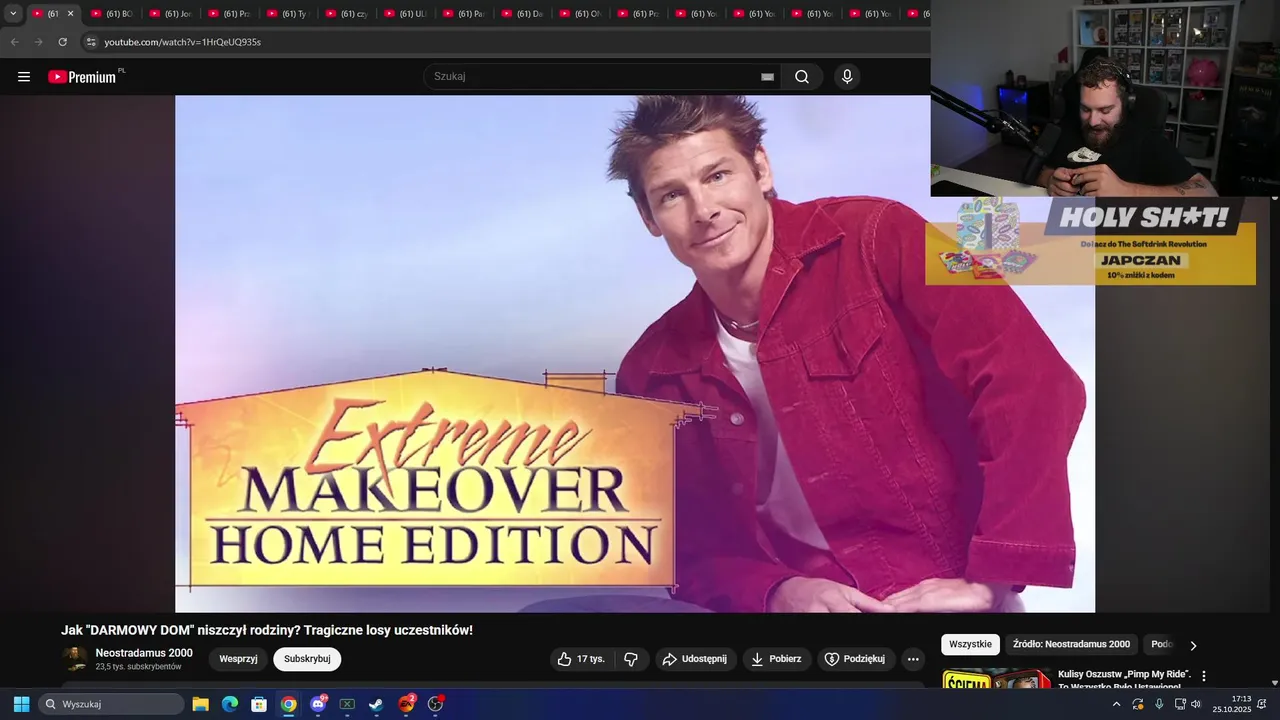
Task: Click the video title about "DARMOWY DOM"
Action: click(x=267, y=630)
